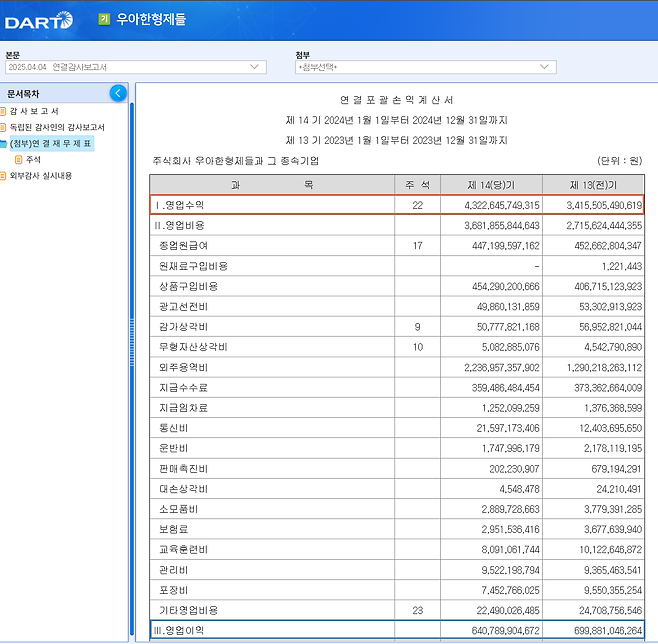
Task: Click the 지급임차료 row label
Action: pyautogui.click(x=183, y=408)
